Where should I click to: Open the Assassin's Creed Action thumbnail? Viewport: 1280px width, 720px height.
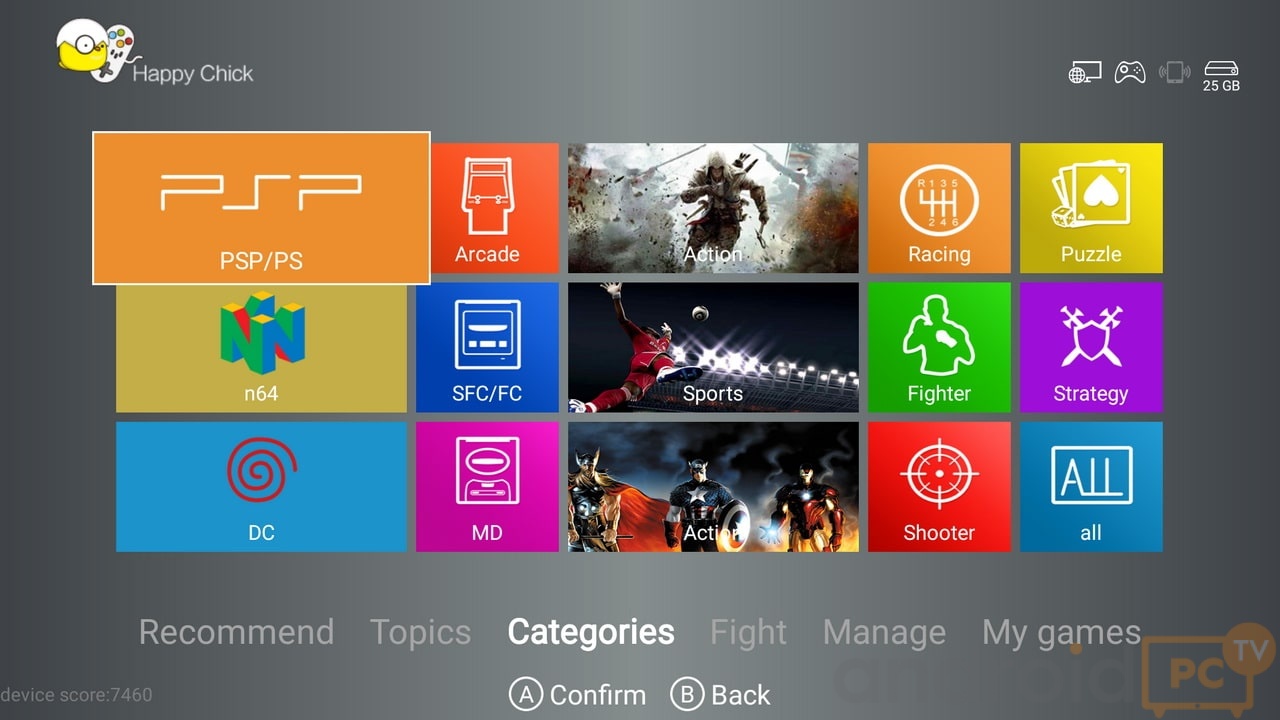[x=713, y=208]
